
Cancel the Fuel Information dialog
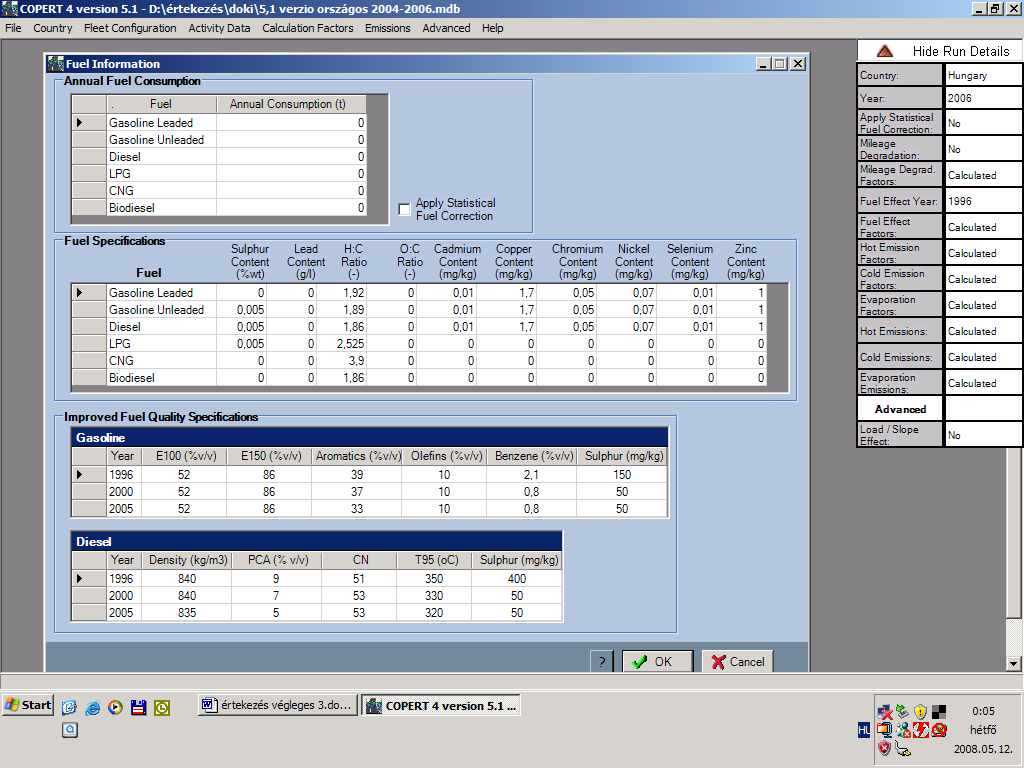[x=738, y=662]
